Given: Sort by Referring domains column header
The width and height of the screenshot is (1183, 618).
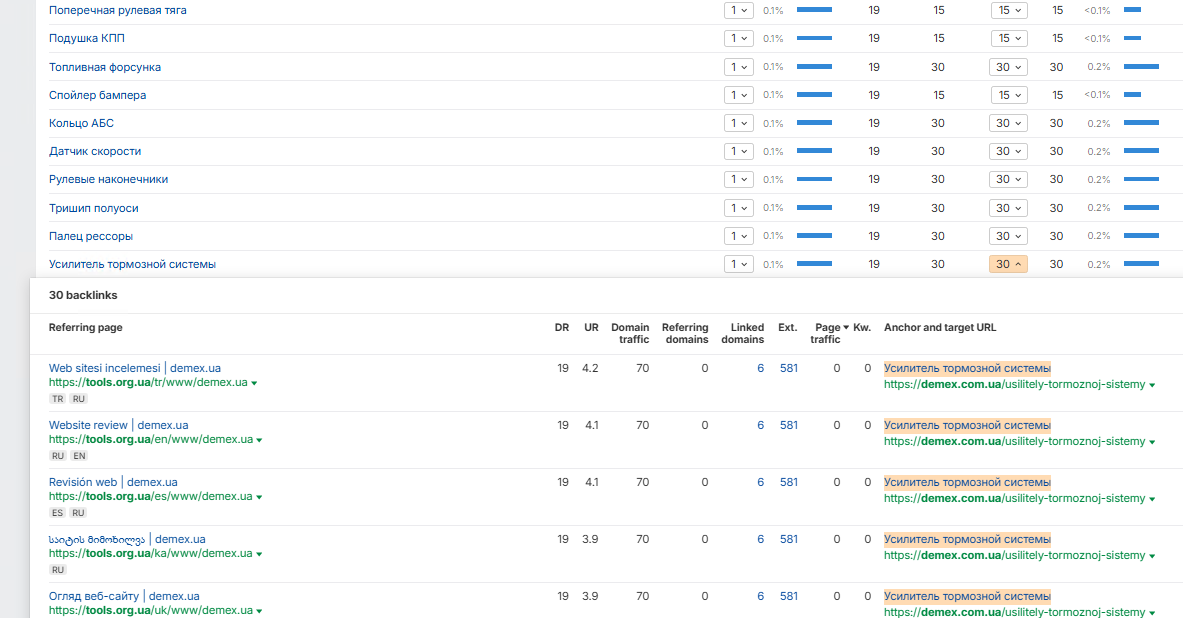Looking at the screenshot, I should pyautogui.click(x=685, y=334).
